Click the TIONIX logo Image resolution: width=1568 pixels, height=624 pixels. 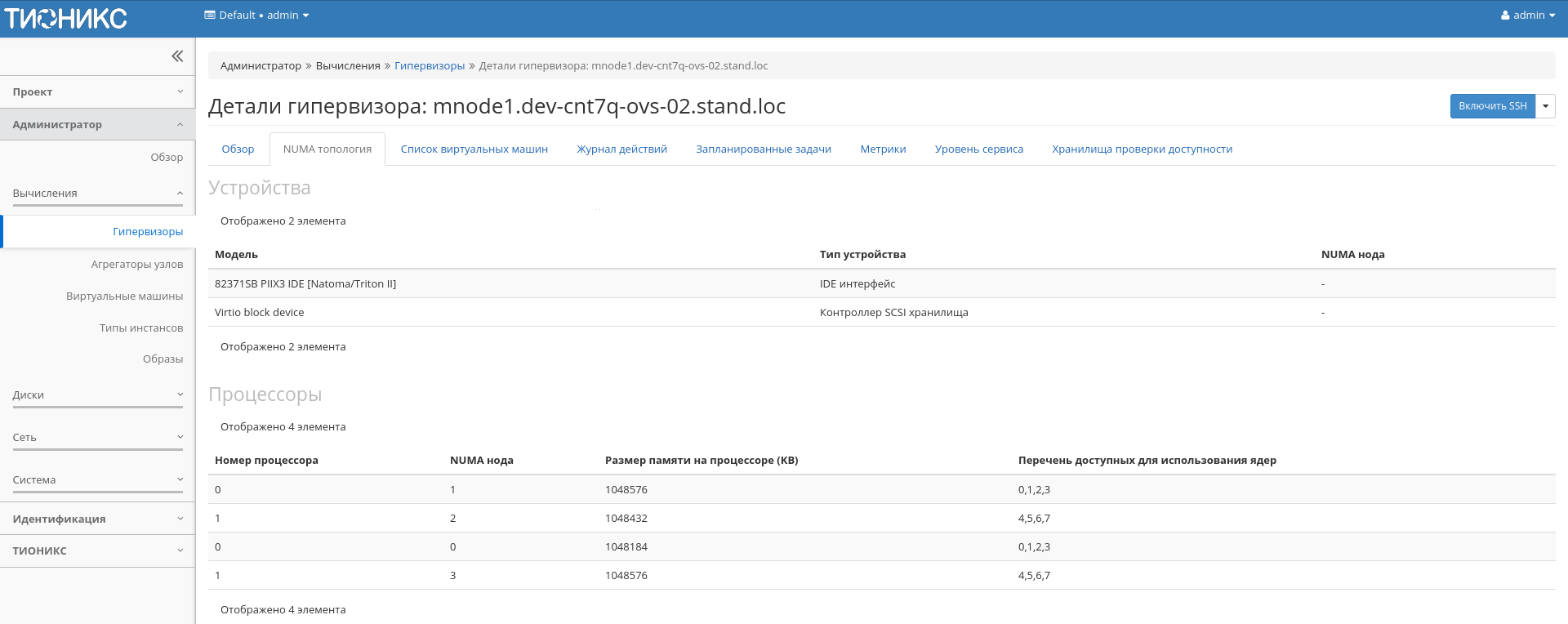(66, 18)
